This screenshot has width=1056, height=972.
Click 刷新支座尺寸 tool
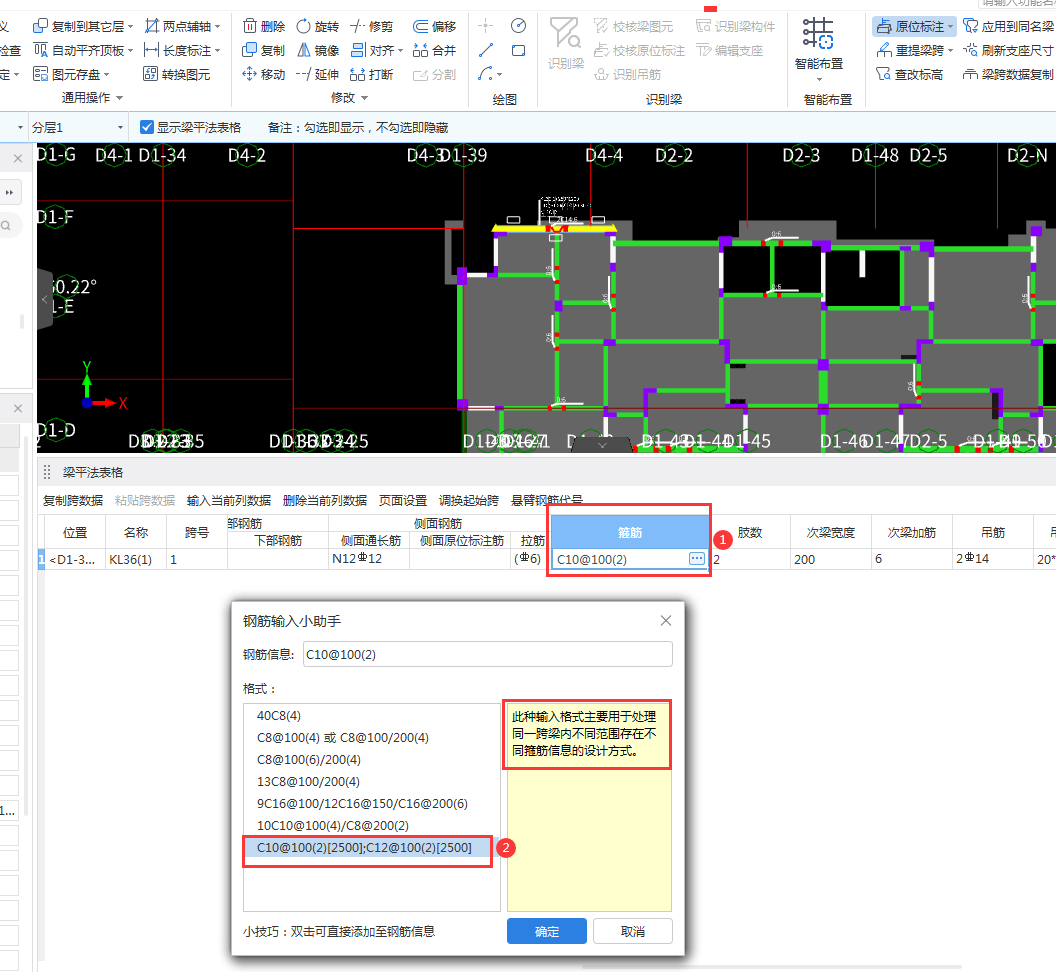(x=1009, y=51)
